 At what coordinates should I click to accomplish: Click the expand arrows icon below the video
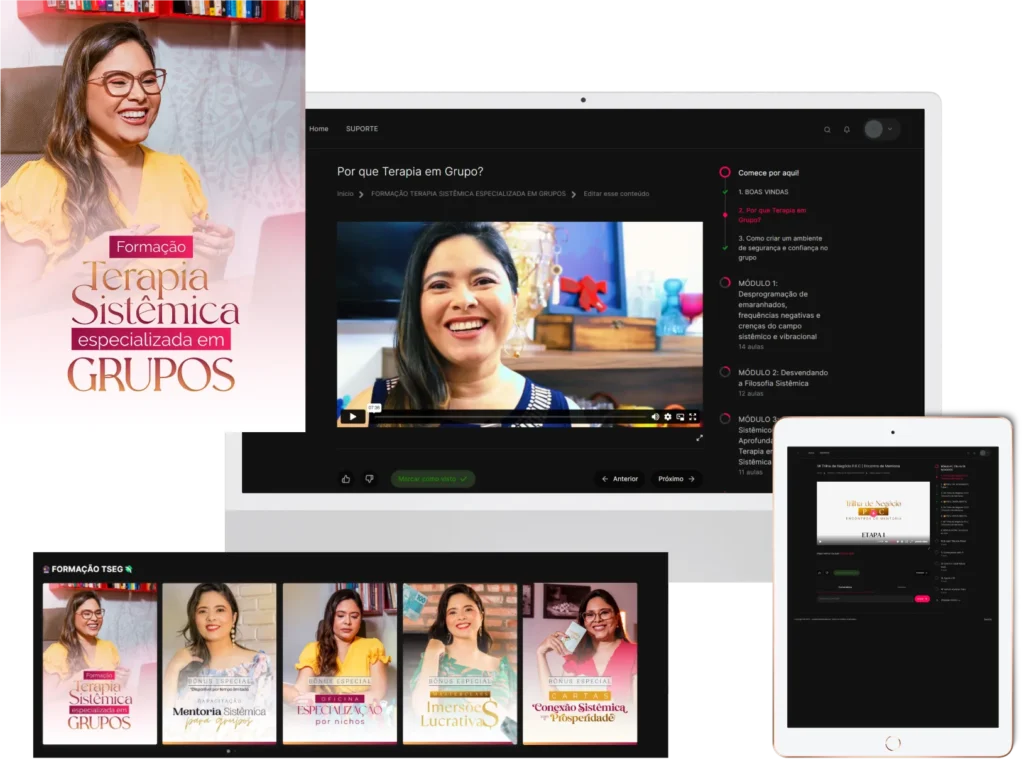pos(699,438)
